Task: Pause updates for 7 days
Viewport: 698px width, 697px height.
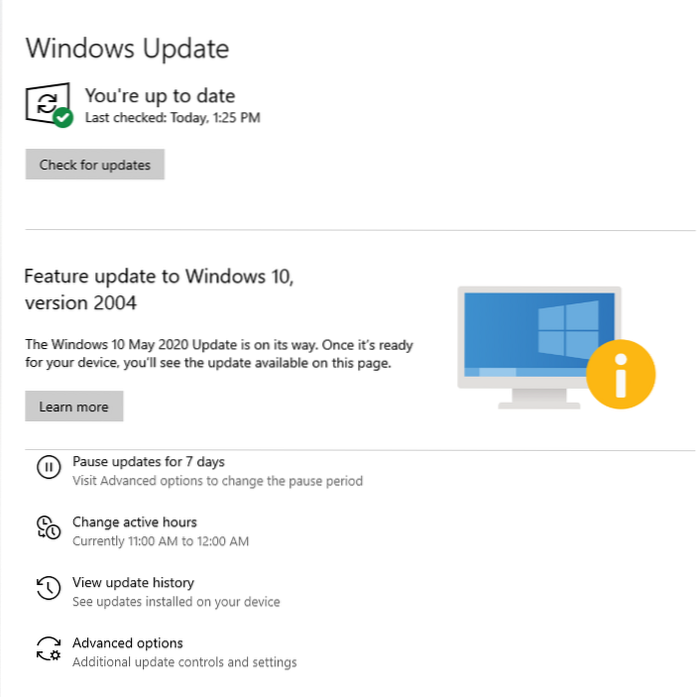Action: (148, 462)
